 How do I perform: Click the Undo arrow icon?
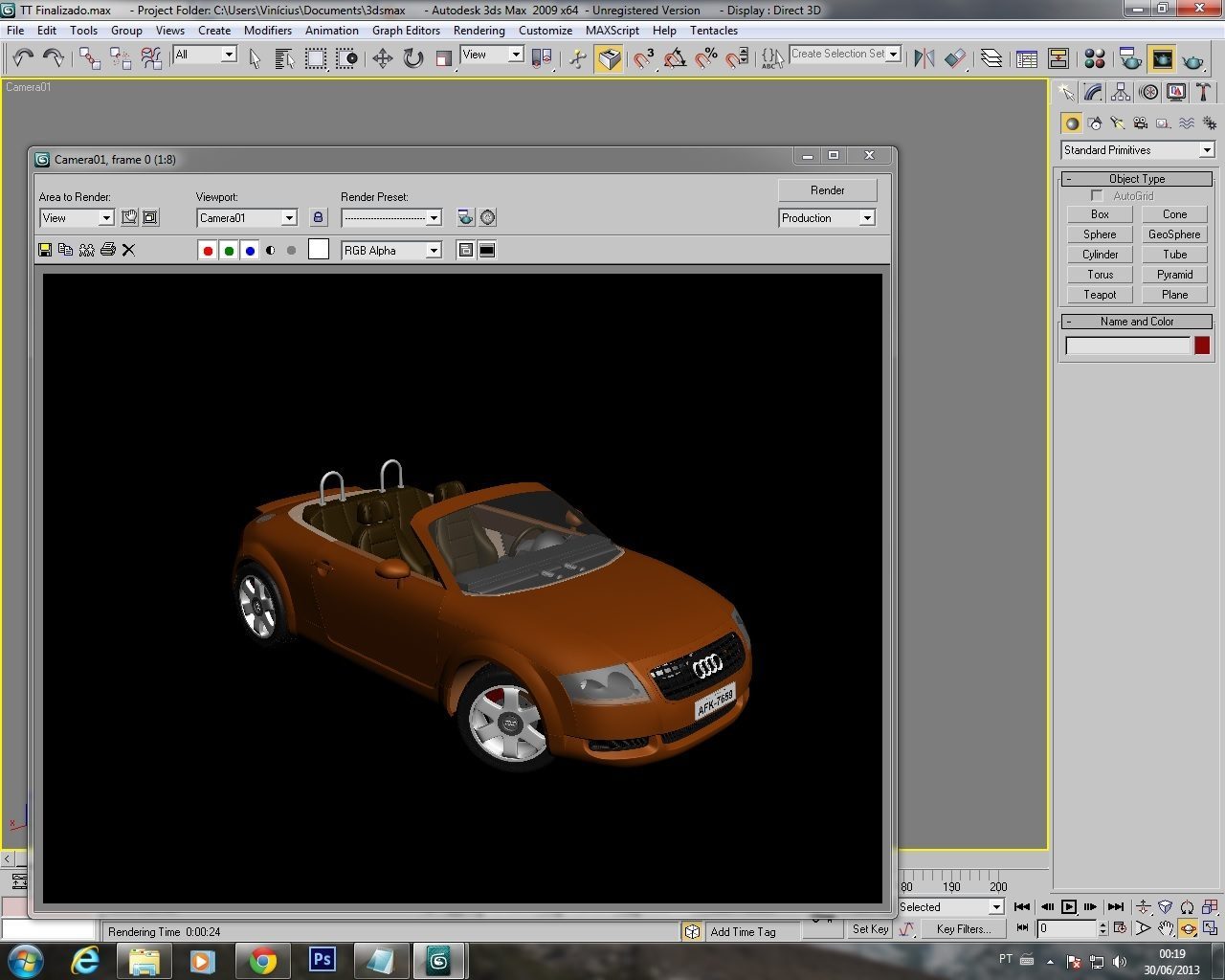(x=23, y=58)
